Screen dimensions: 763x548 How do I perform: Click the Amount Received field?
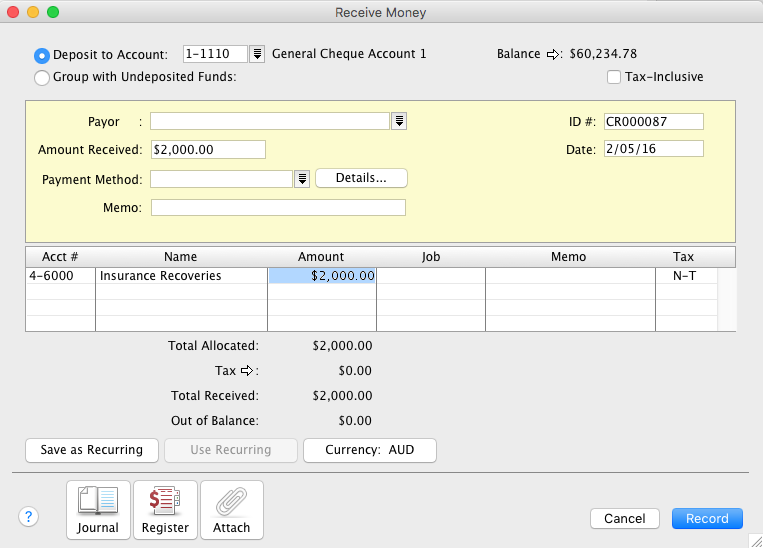coord(208,150)
